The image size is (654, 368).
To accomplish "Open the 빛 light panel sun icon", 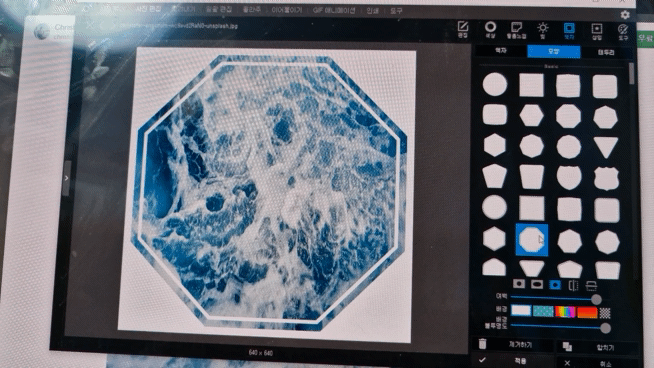I will 543,31.
